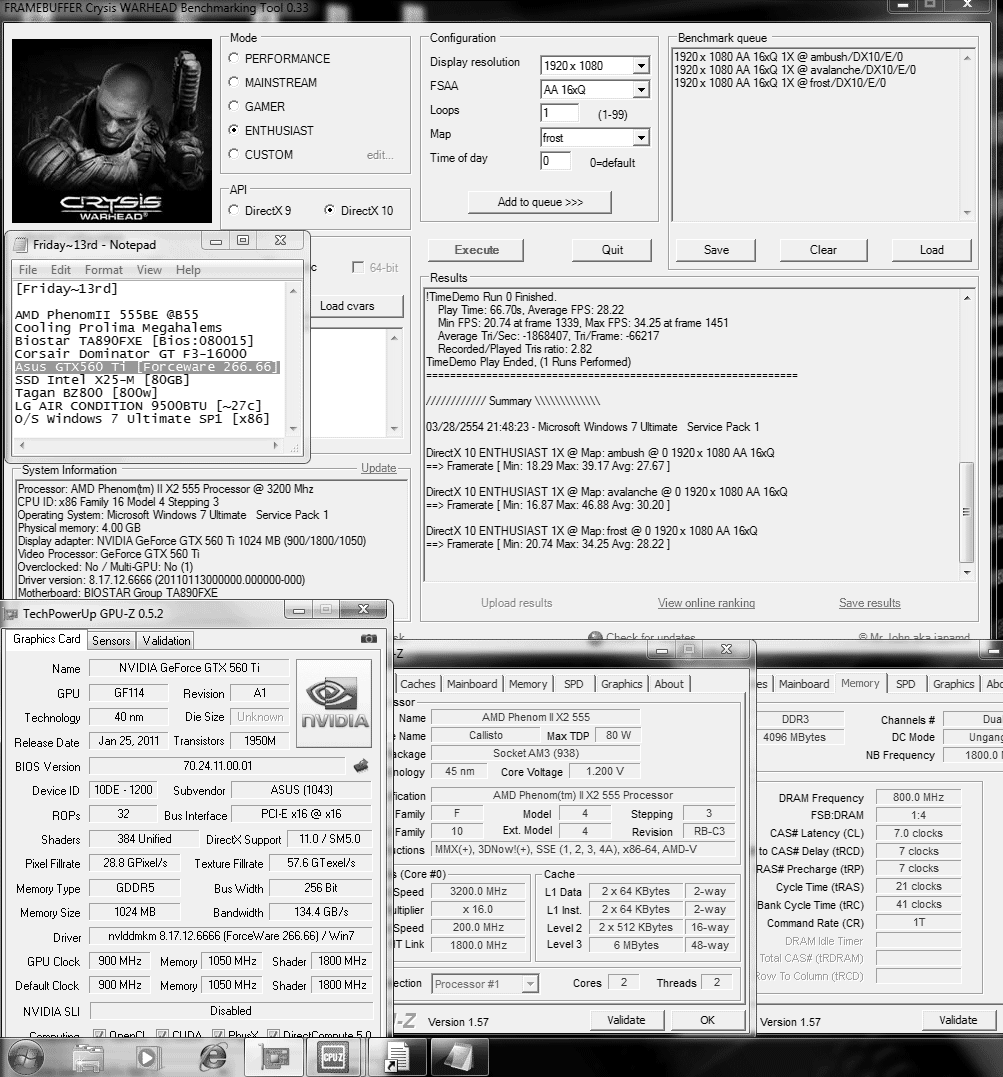
Task: Switch to GPU-Z Graphics Card tab
Action: click(47, 639)
